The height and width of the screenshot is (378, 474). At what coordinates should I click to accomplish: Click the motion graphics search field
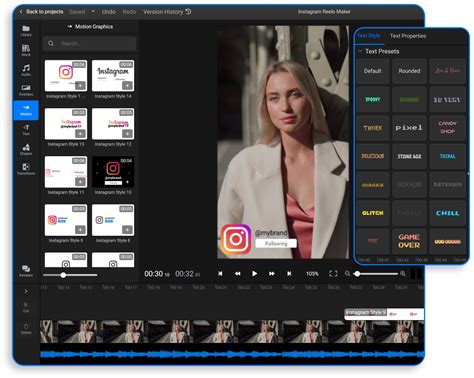point(89,43)
